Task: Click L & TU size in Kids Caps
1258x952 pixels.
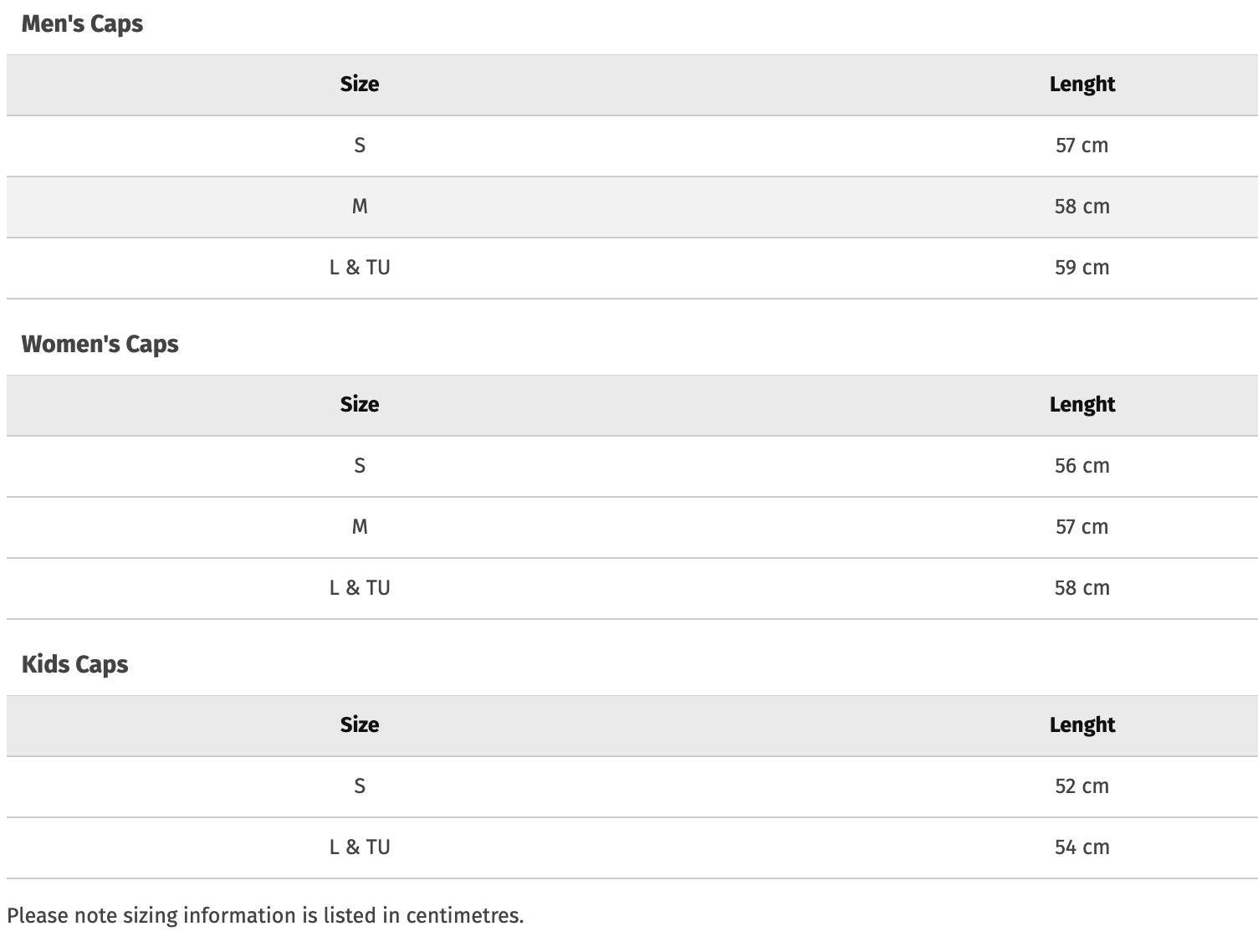Action: click(x=359, y=847)
